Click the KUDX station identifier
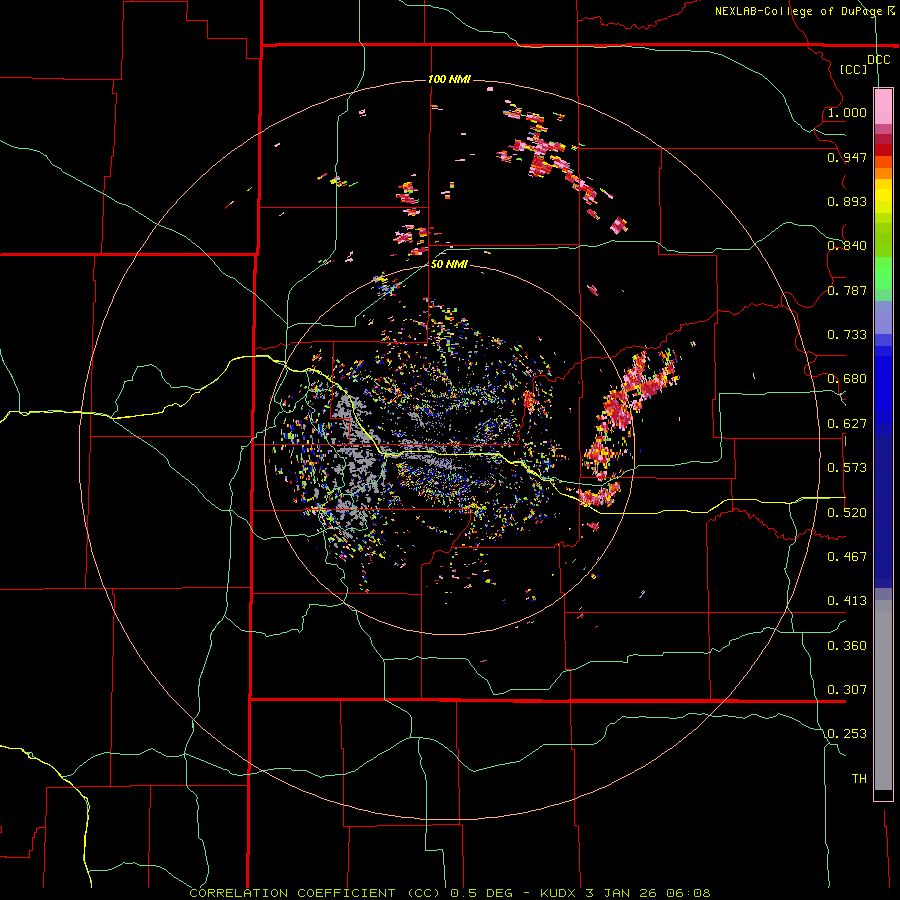Viewport: 900px width, 900px height. (559, 893)
